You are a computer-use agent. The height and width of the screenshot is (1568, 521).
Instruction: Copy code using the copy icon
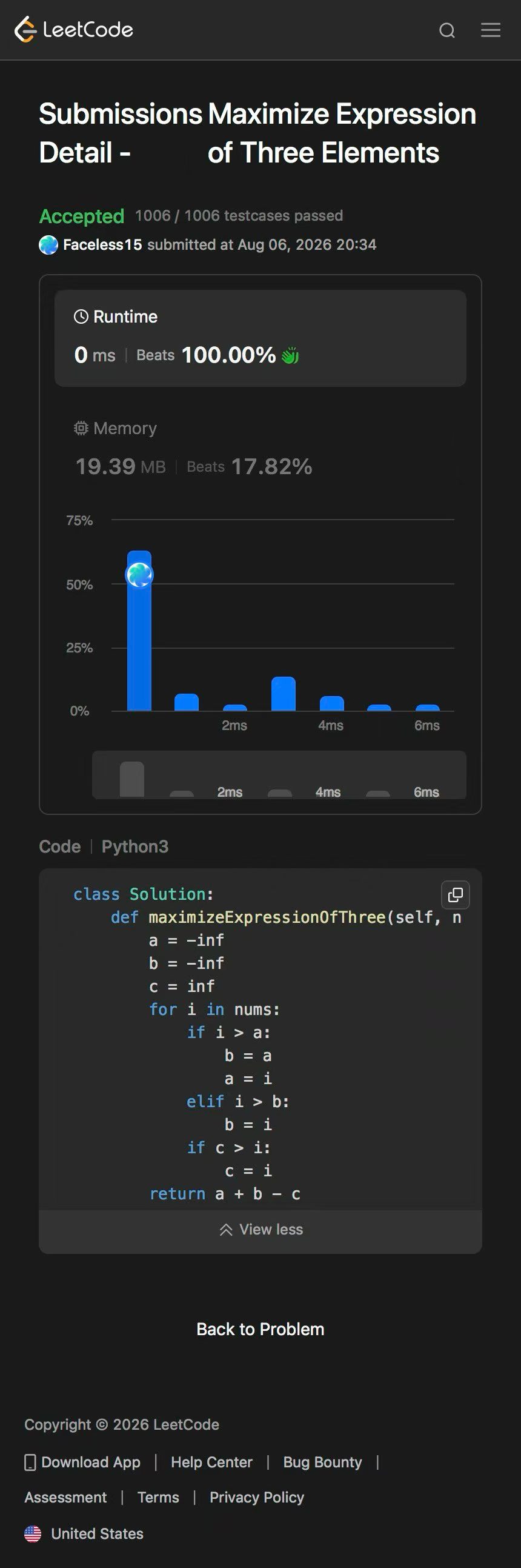pos(456,895)
